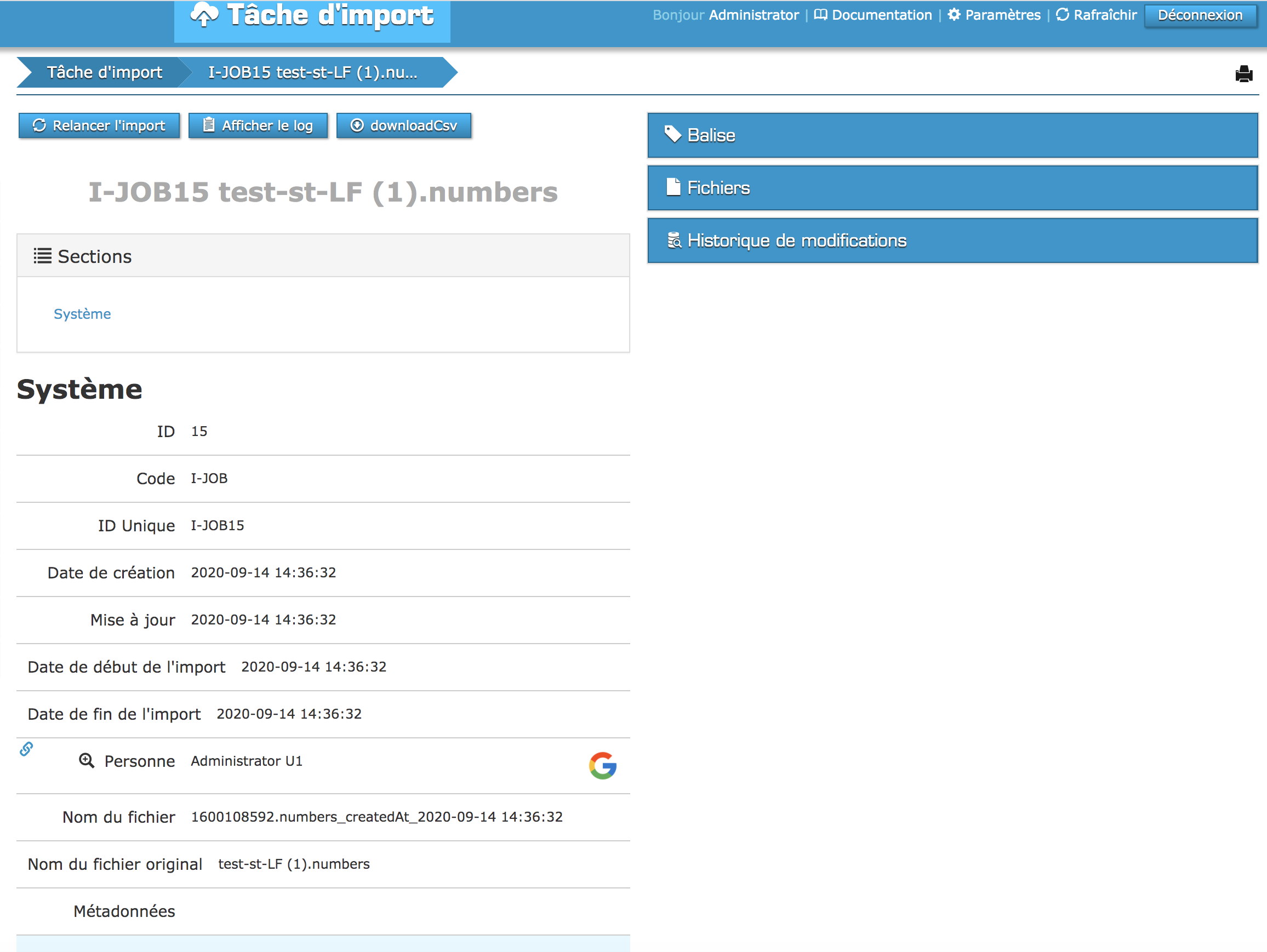Click the magnifier icon next to Personne

87,761
